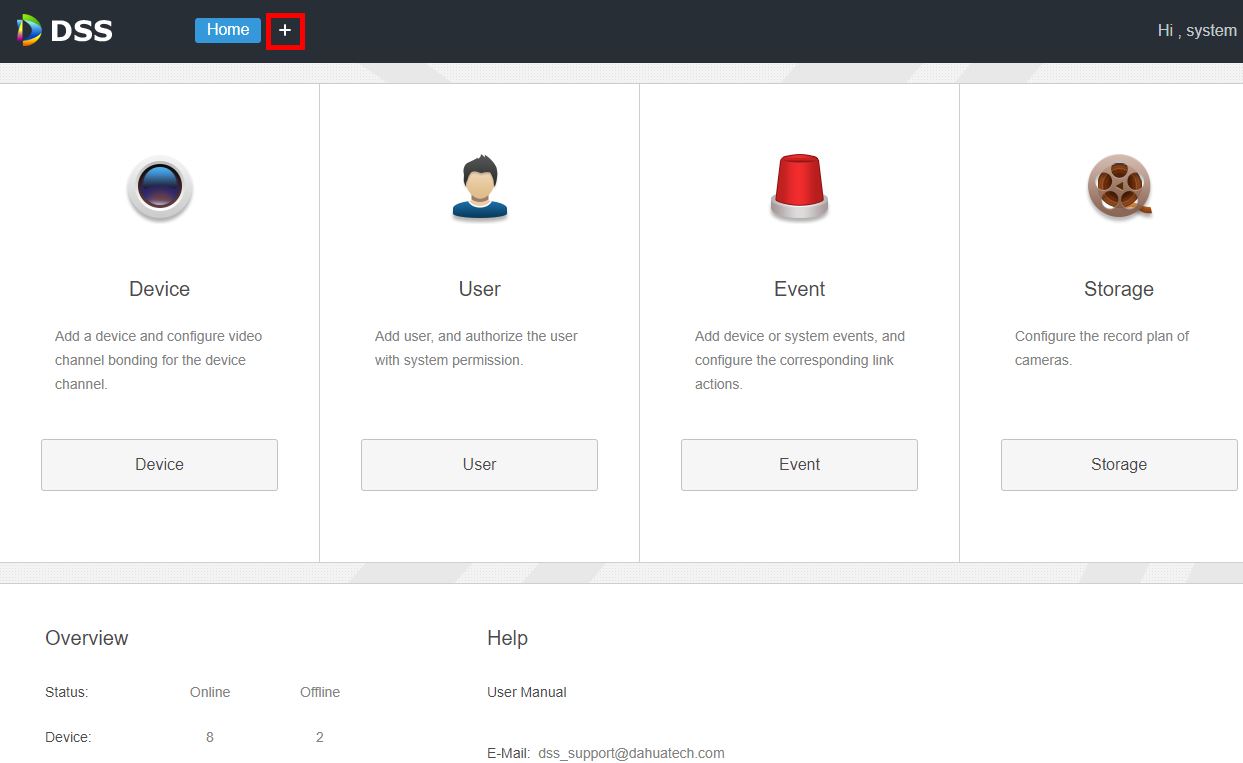This screenshot has width=1243, height=763.
Task: Click the offline device count 2
Action: tap(320, 737)
